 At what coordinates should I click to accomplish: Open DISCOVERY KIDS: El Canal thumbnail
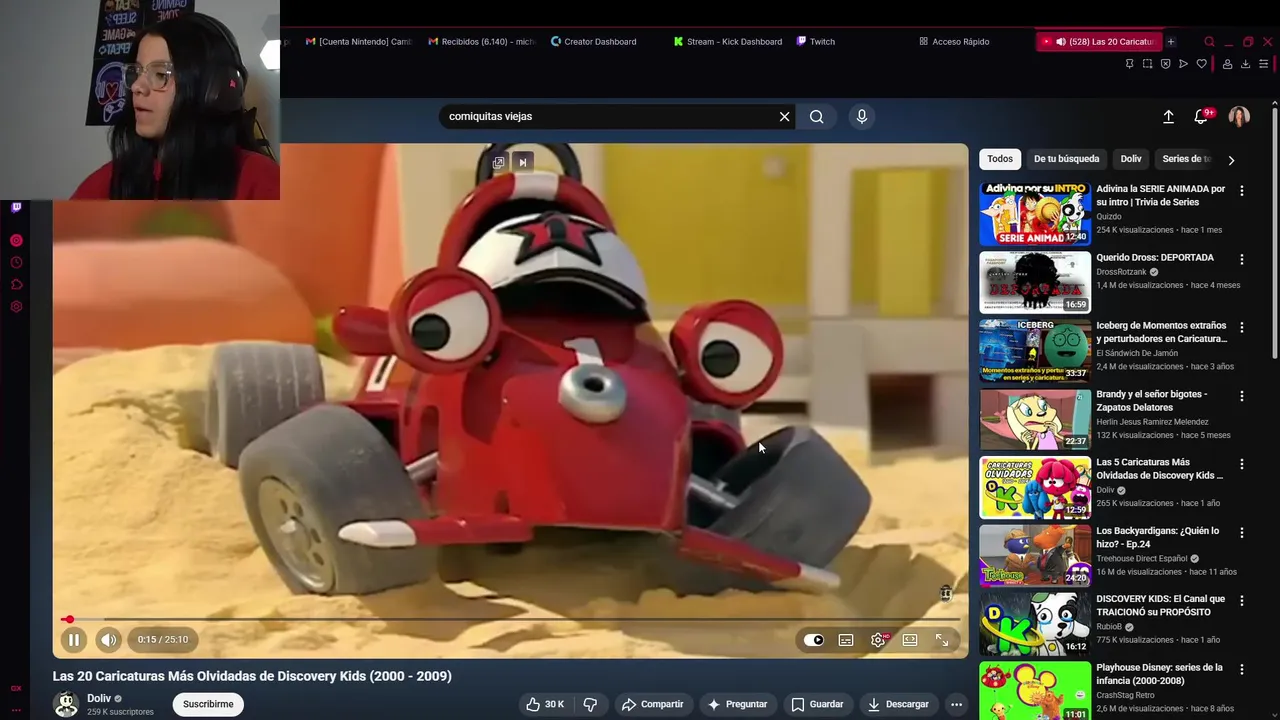click(1035, 624)
